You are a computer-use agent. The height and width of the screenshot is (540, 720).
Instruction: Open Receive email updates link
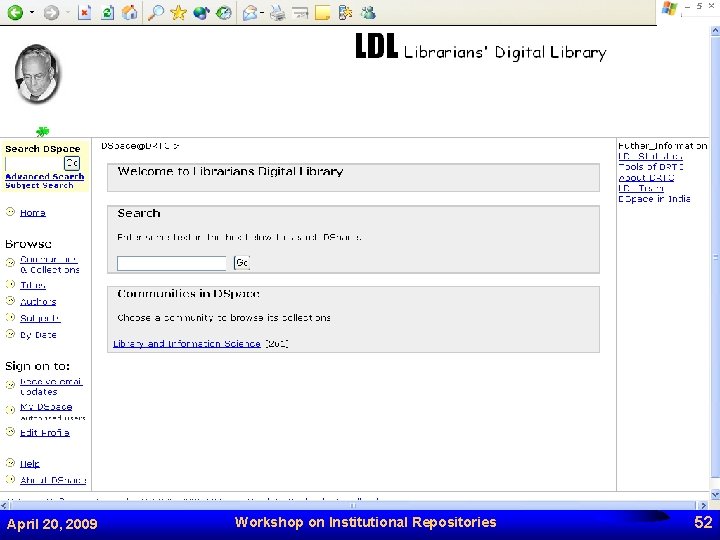pyautogui.click(x=51, y=387)
